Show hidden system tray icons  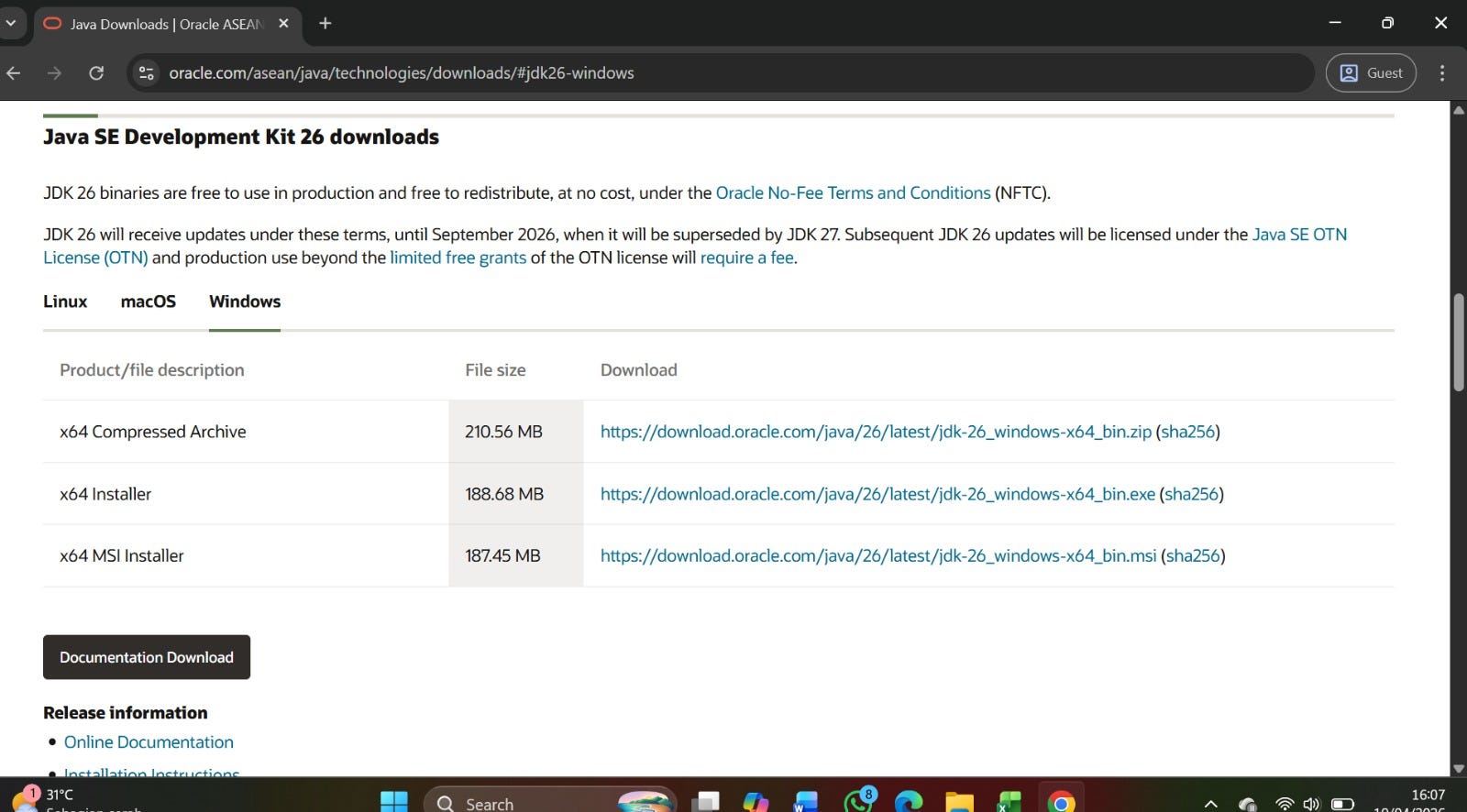point(1211,804)
